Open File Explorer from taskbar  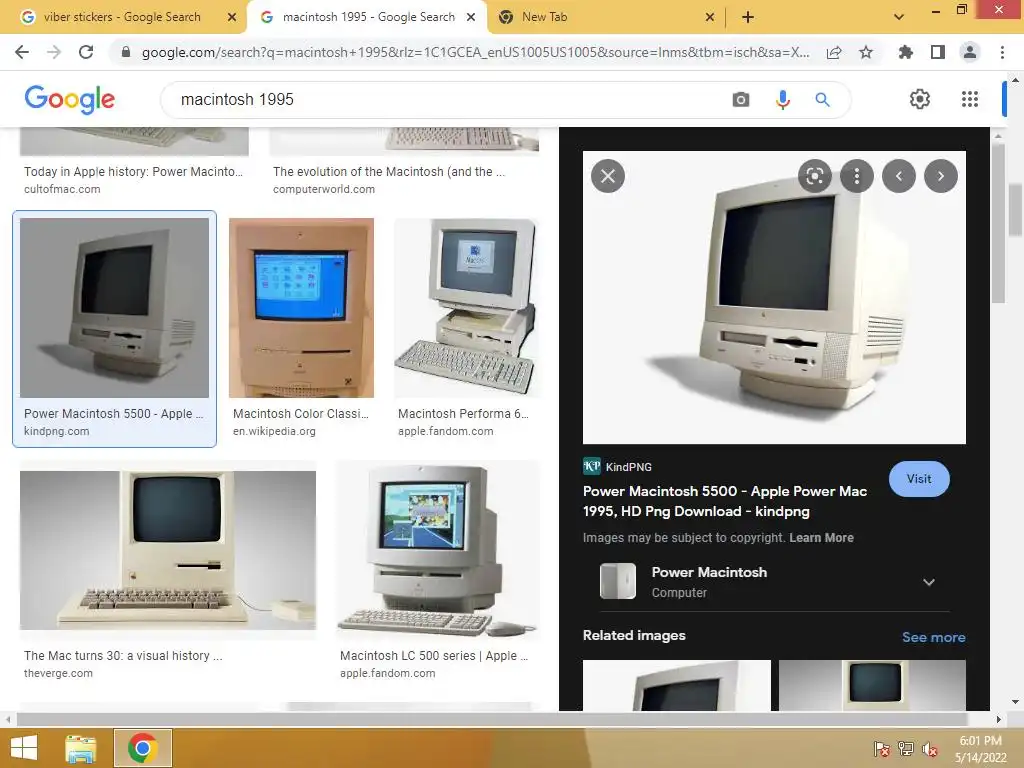[81, 748]
